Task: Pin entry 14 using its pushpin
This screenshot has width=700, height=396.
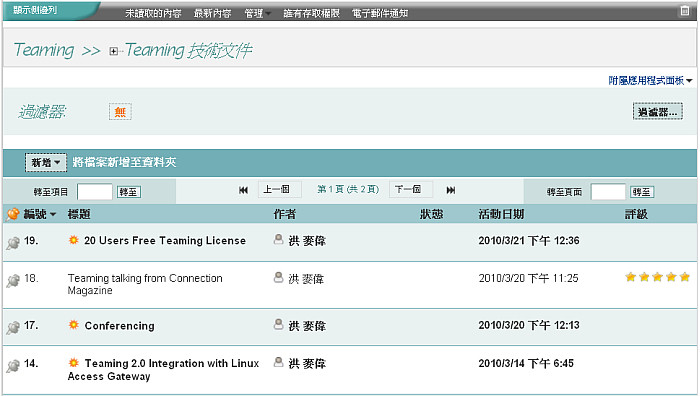Action: point(13,366)
